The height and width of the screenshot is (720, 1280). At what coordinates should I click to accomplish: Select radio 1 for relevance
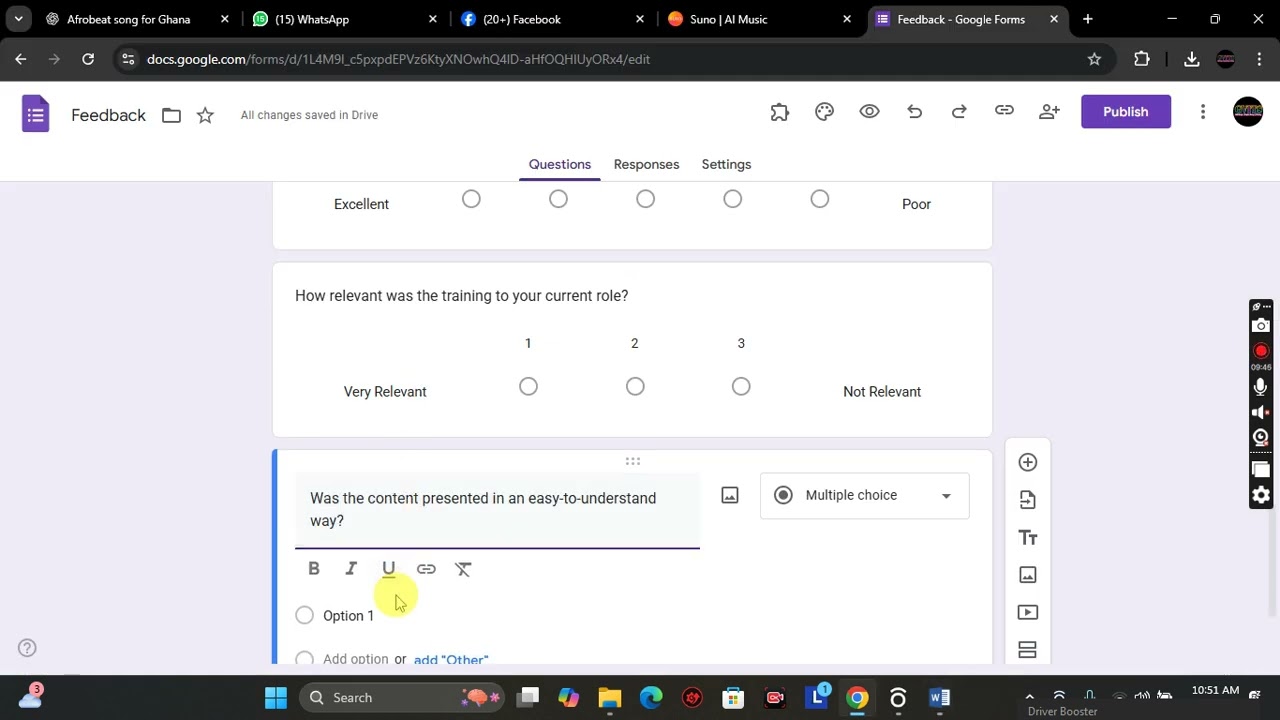pyautogui.click(x=528, y=387)
